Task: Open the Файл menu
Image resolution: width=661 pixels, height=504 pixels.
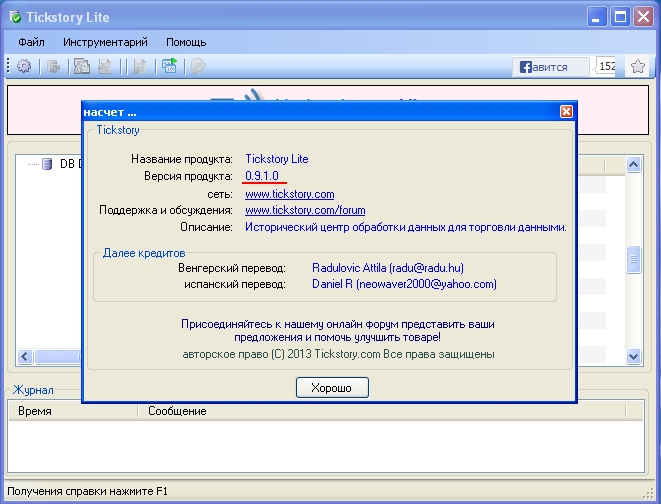Action: coord(31,42)
